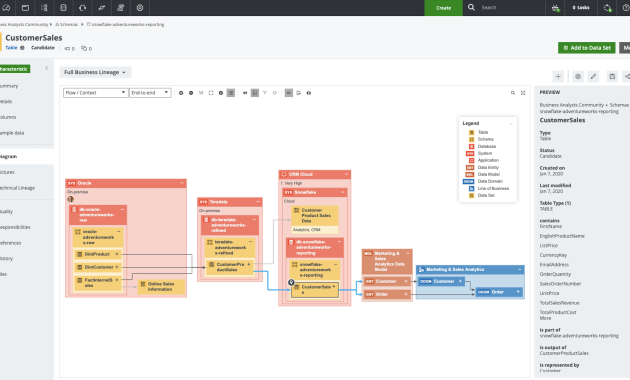Click the fullscreen icon at diagram corner

click(523, 93)
